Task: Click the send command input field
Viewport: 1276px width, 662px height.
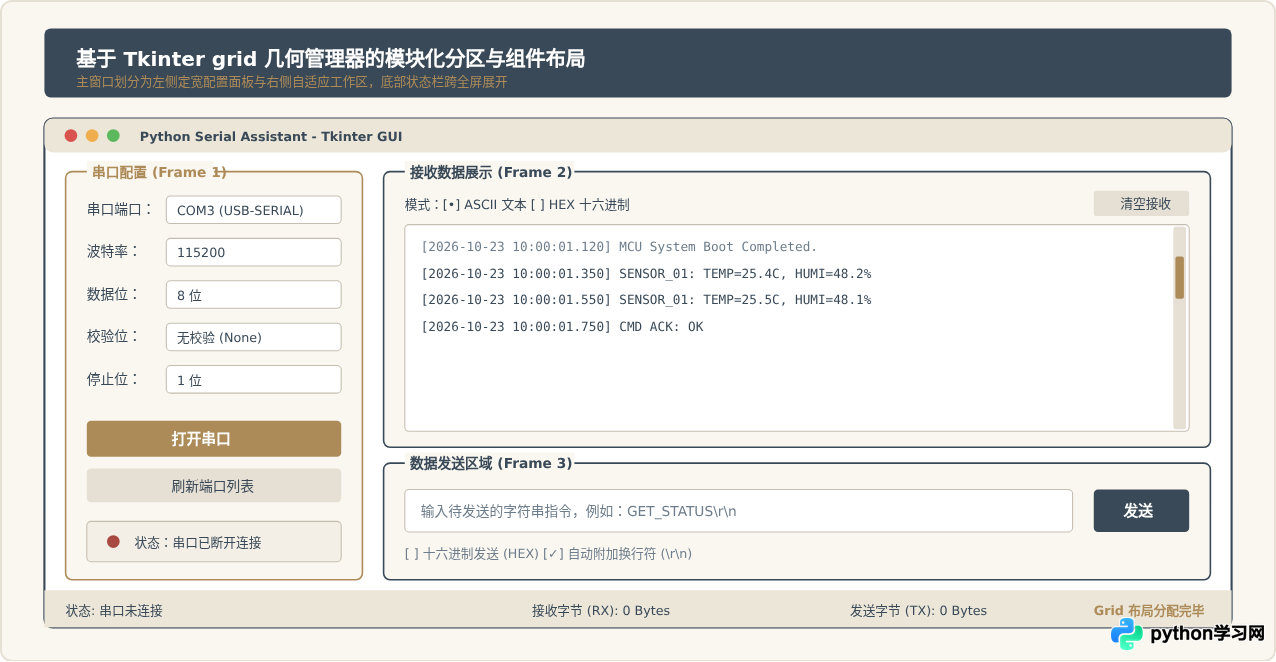Action: 738,511
